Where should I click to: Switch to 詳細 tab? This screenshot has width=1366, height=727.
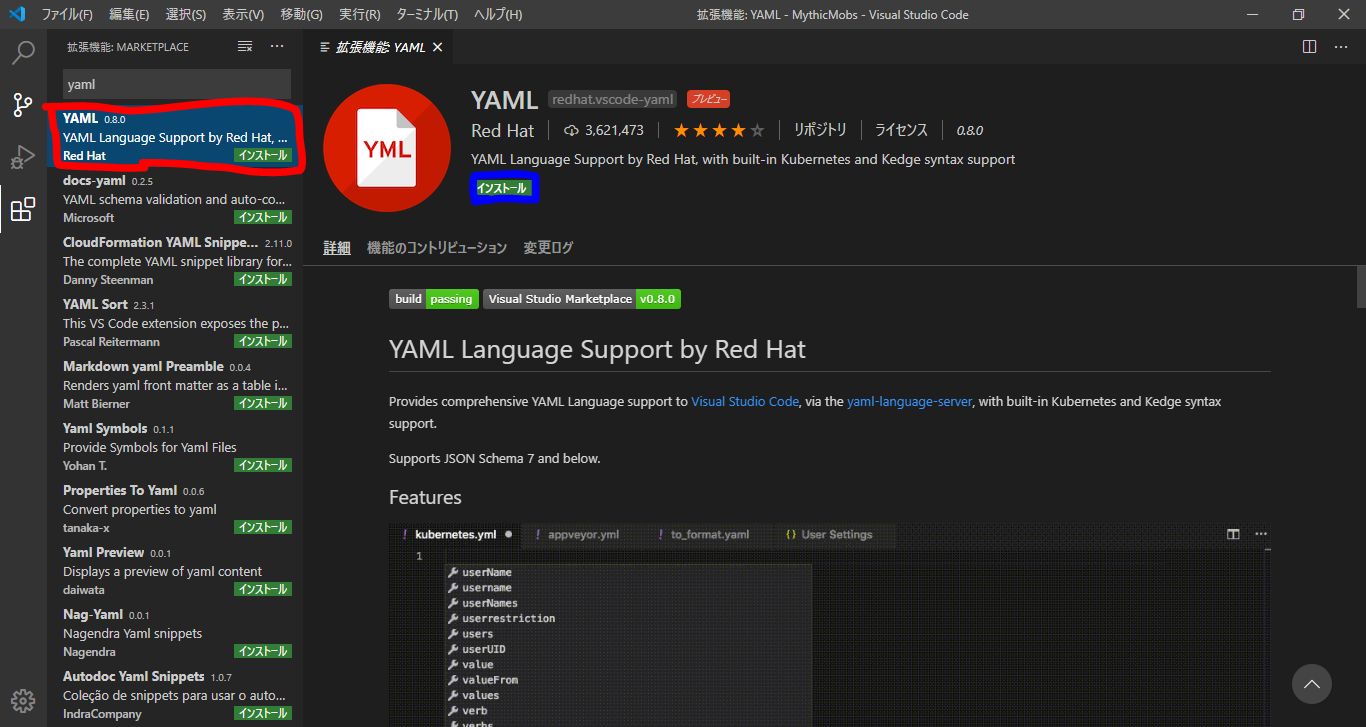(336, 247)
